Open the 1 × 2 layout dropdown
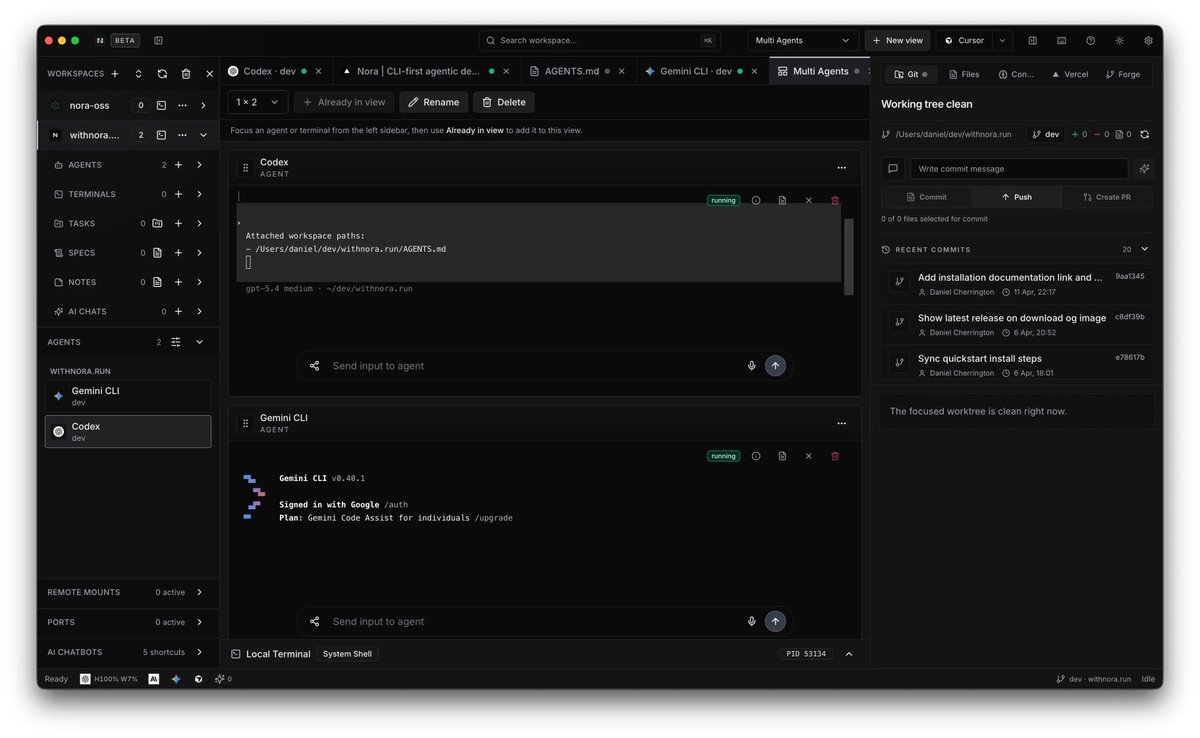 point(258,102)
